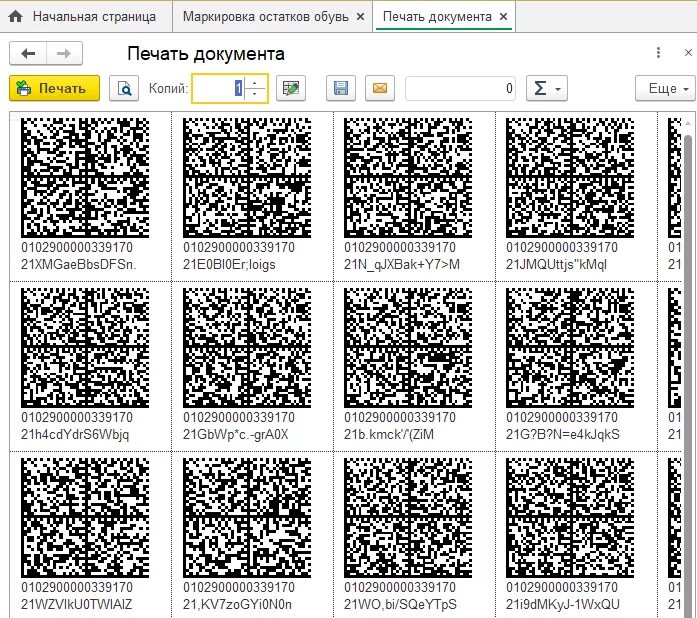Image resolution: width=697 pixels, height=618 pixels.
Task: Select DataMatrix code labeled 21G?B?N=e4kJqkS
Action: [x=570, y=348]
